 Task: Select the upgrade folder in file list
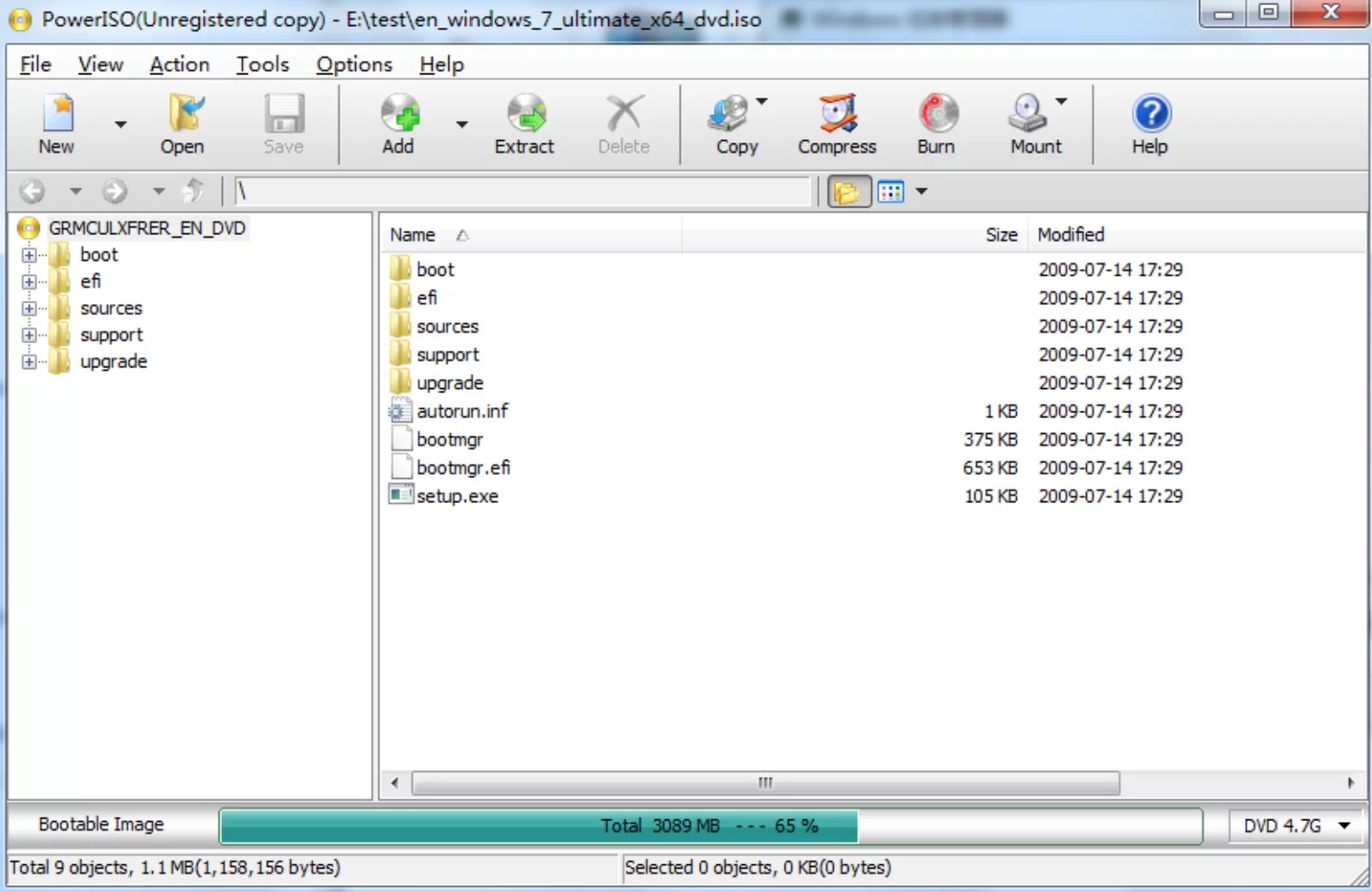pos(449,383)
